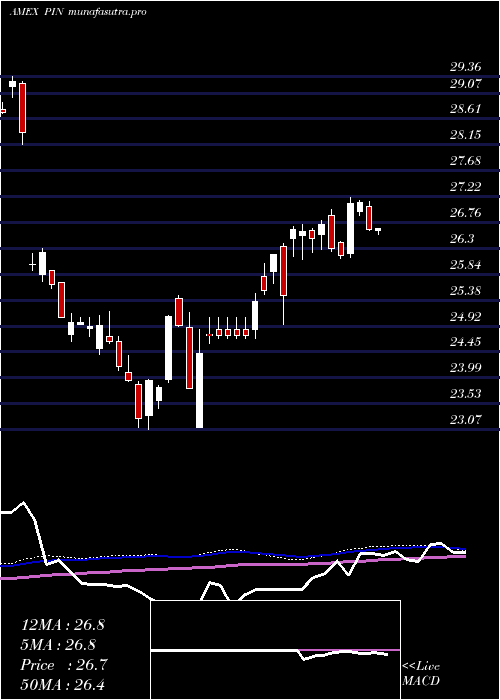Click the 29.07 price level label
The width and height of the screenshot is (500, 700).
pyautogui.click(x=465, y=83)
